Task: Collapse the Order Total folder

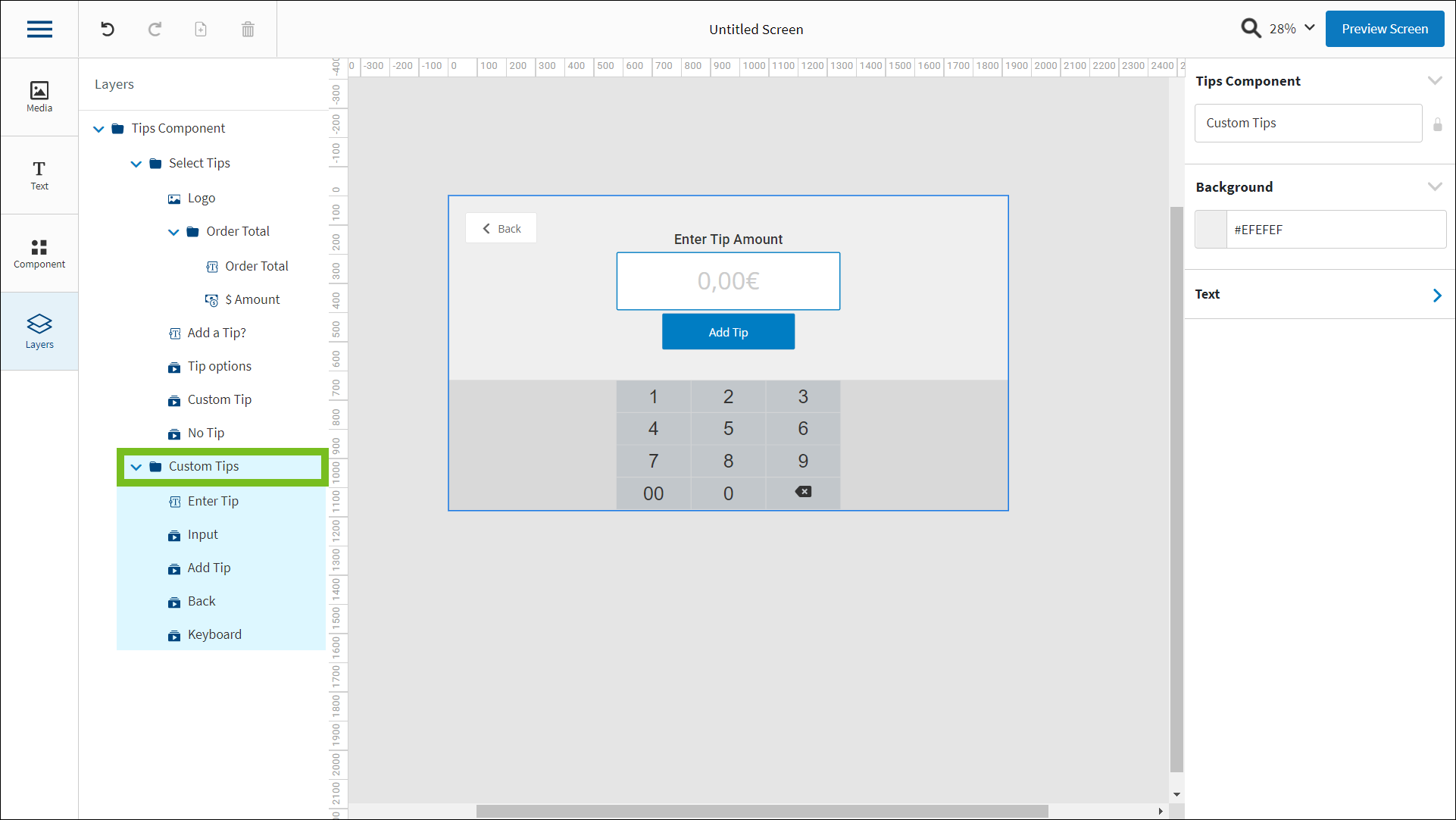Action: point(173,232)
